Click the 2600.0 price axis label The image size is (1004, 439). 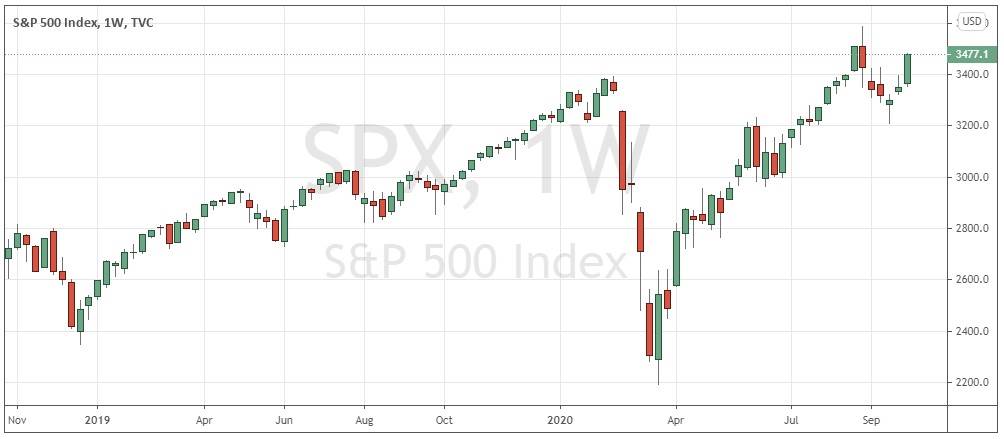970,280
